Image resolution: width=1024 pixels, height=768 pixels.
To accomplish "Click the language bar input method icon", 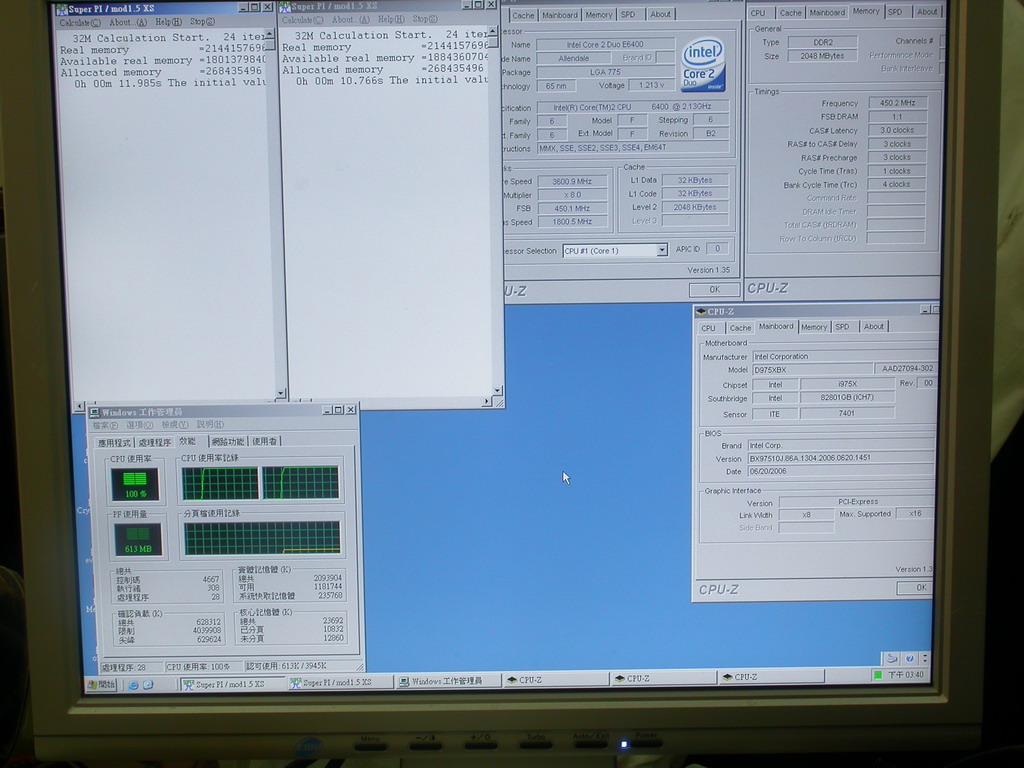I will click(891, 658).
